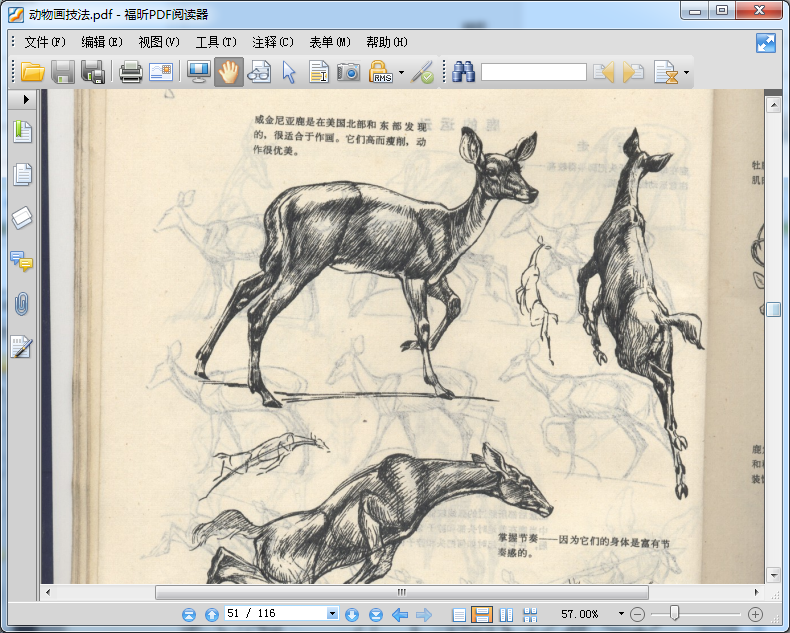Toggle full-screen blue arrows icon
This screenshot has height=633, width=790.
click(766, 43)
